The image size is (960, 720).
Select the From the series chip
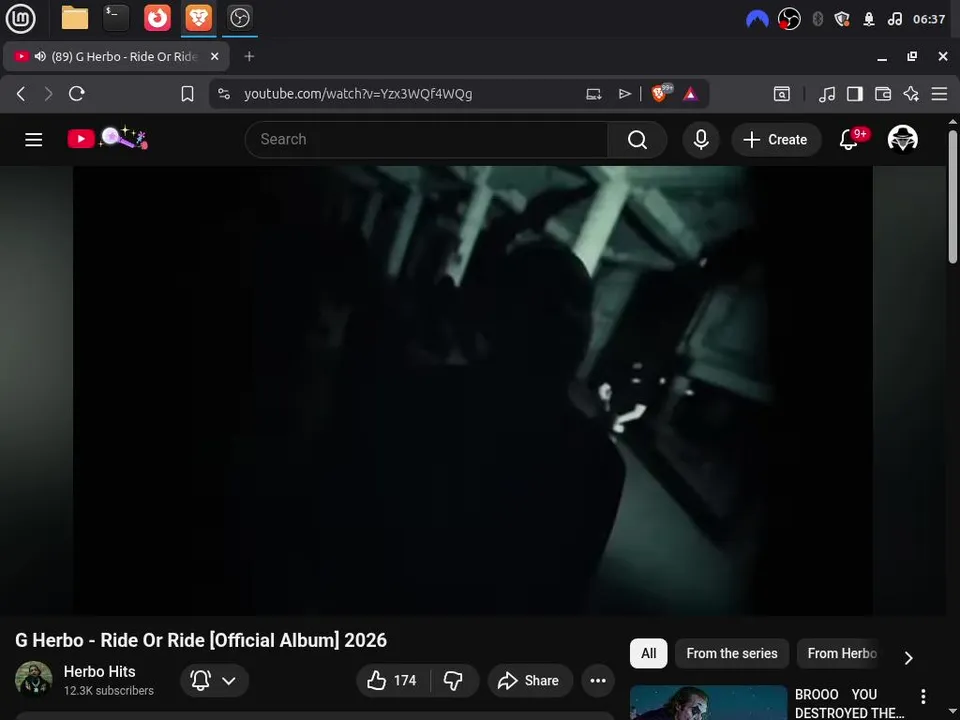pos(732,653)
